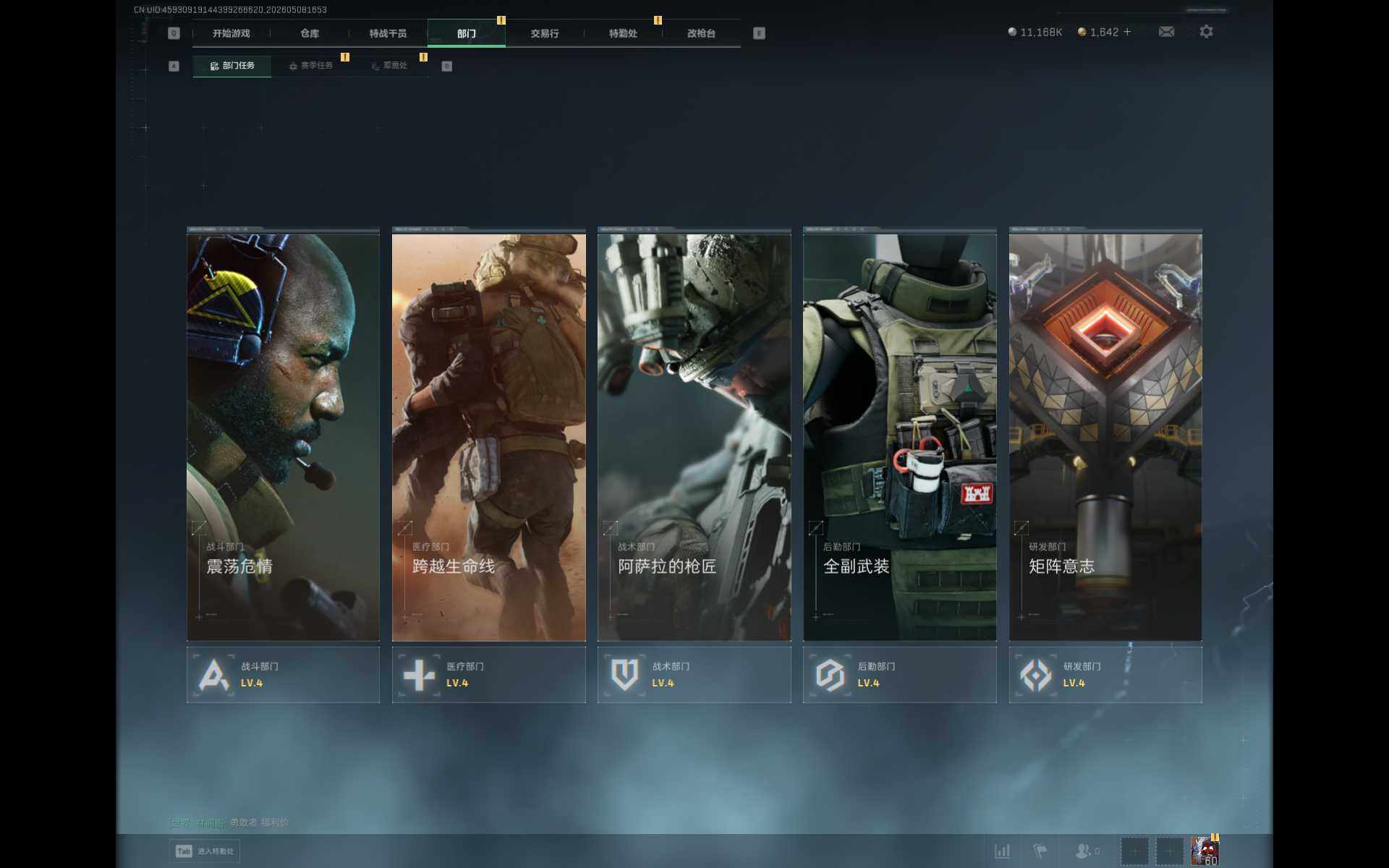The height and width of the screenshot is (868, 1389).
Task: Open the 特勤处 tab
Action: (x=623, y=33)
